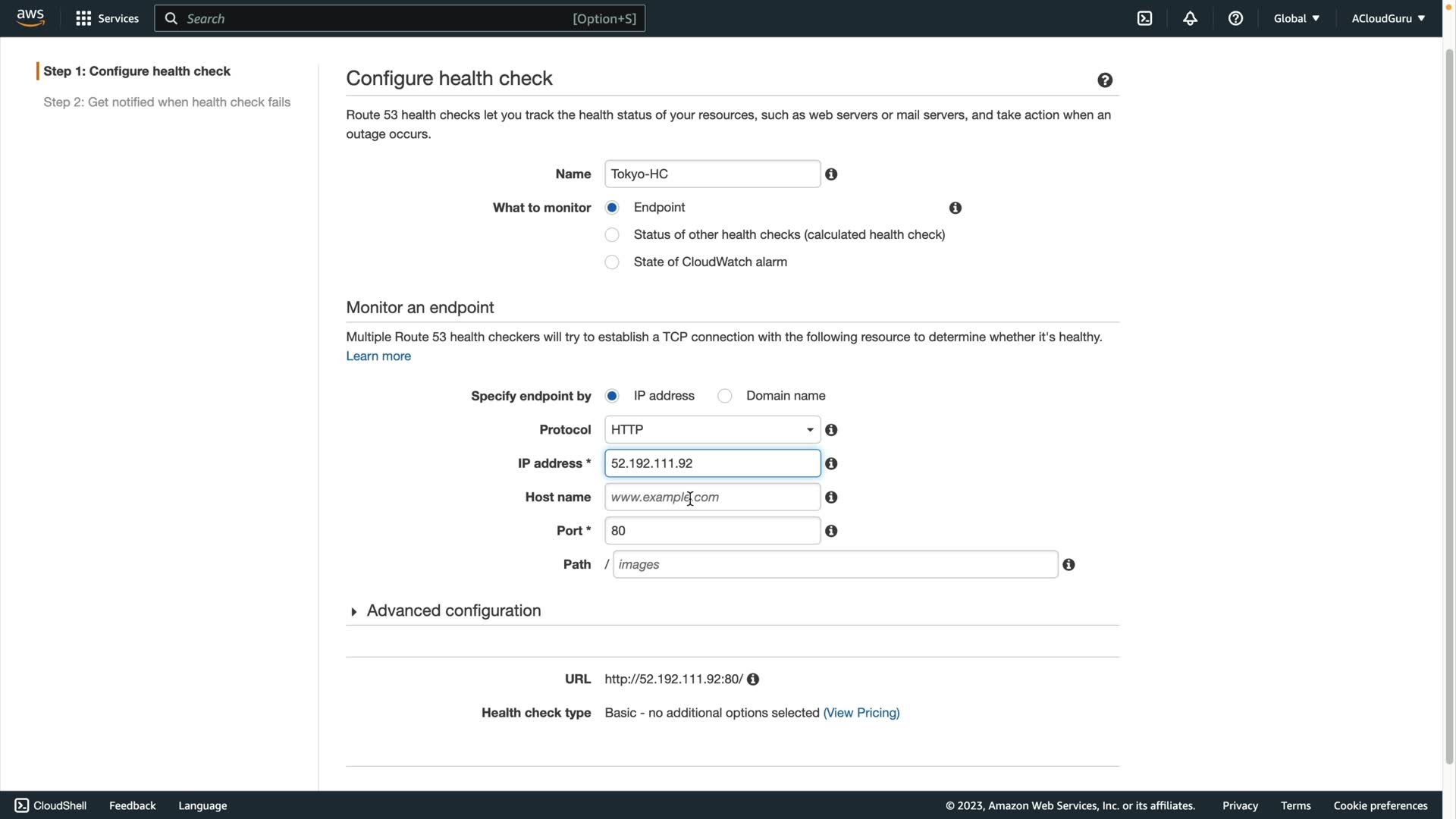Open CloudShell from top navigation icon
Image resolution: width=1456 pixels, height=819 pixels.
tap(1144, 18)
